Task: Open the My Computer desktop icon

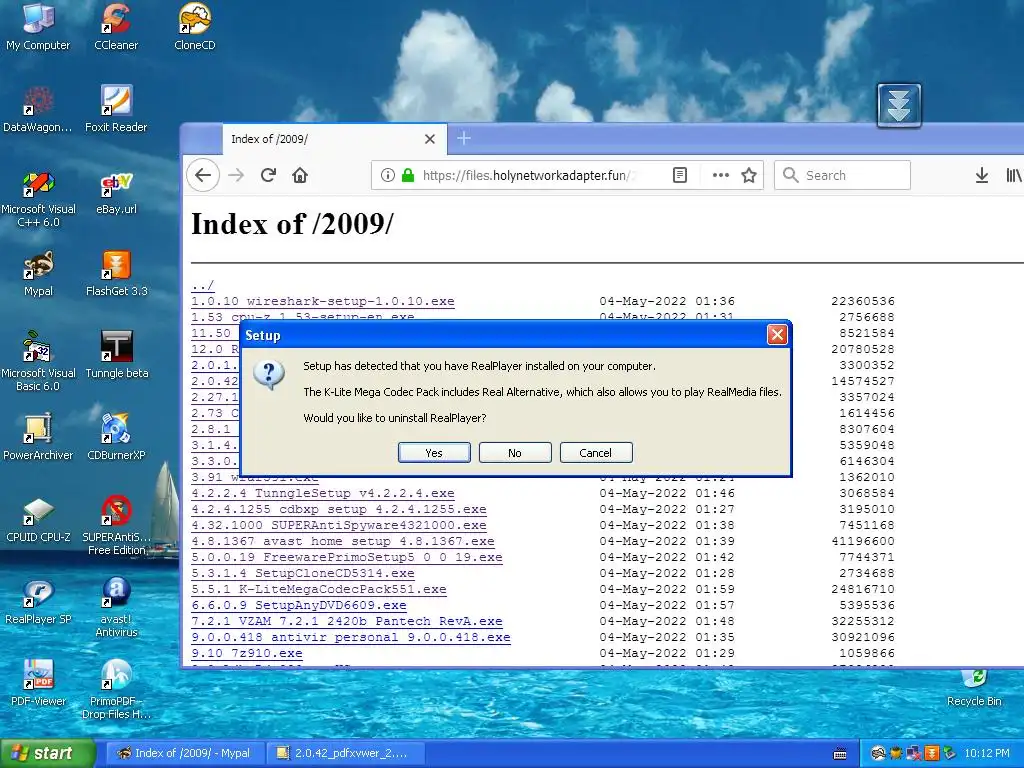Action: coord(38,26)
